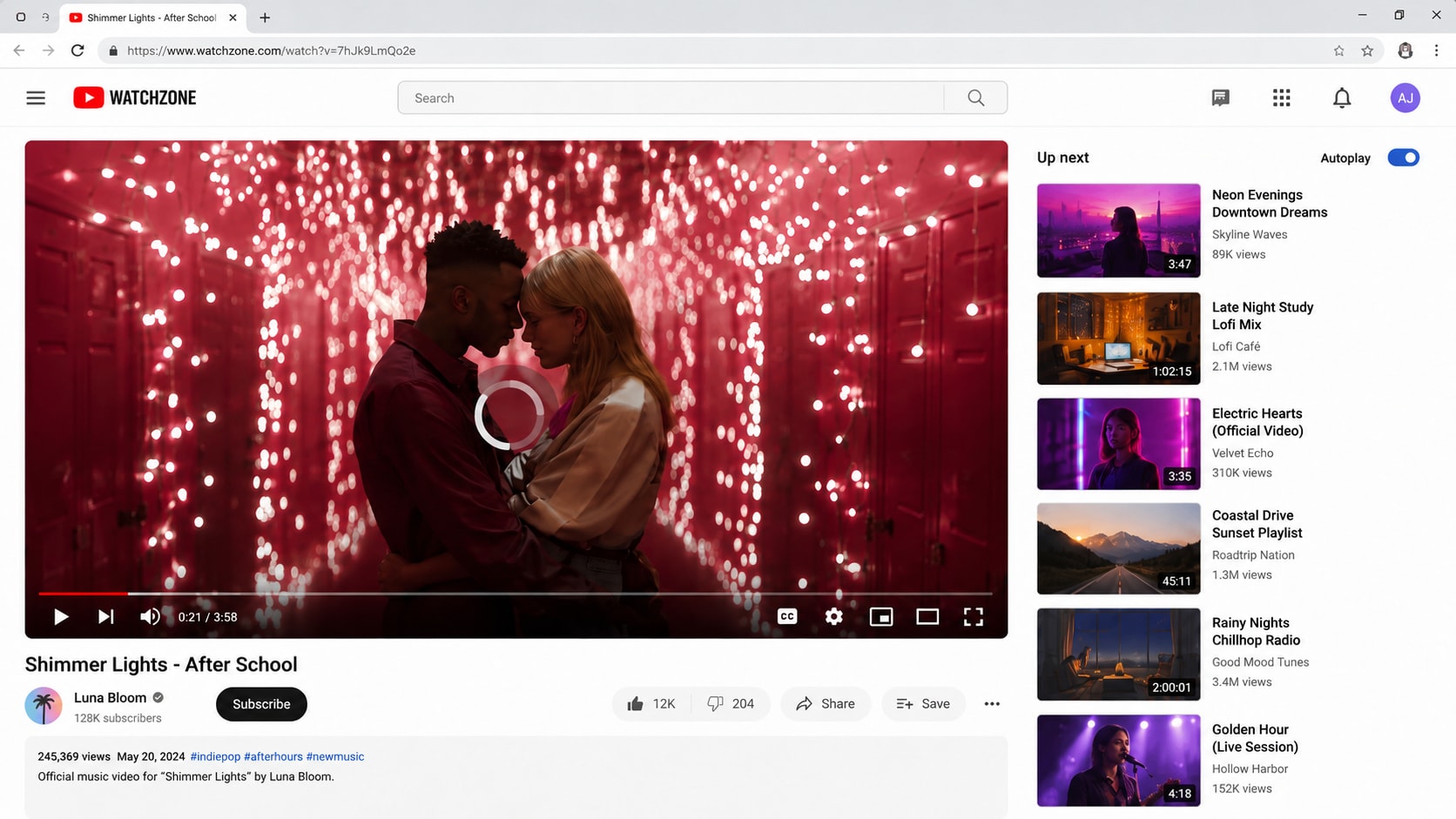Click the Roadtrip Nation channel name
1456x819 pixels.
coord(1253,554)
